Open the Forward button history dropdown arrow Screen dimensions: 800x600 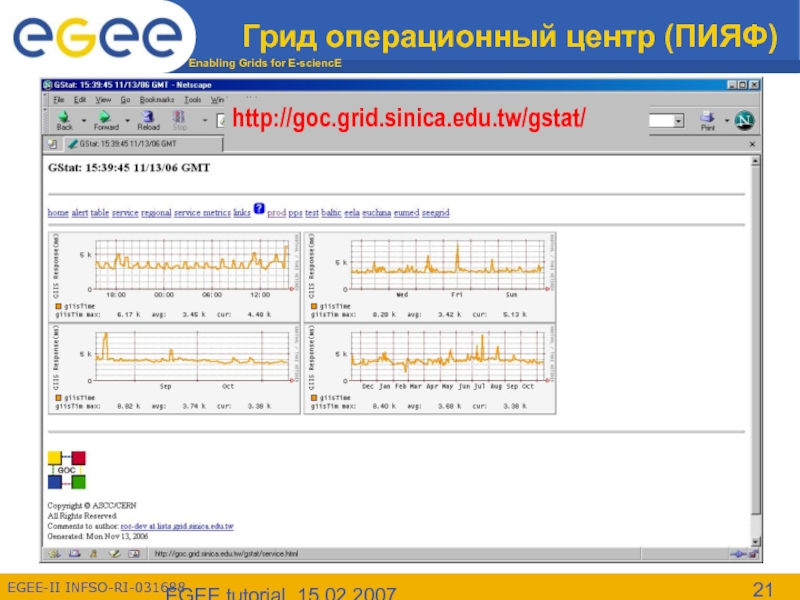128,121
